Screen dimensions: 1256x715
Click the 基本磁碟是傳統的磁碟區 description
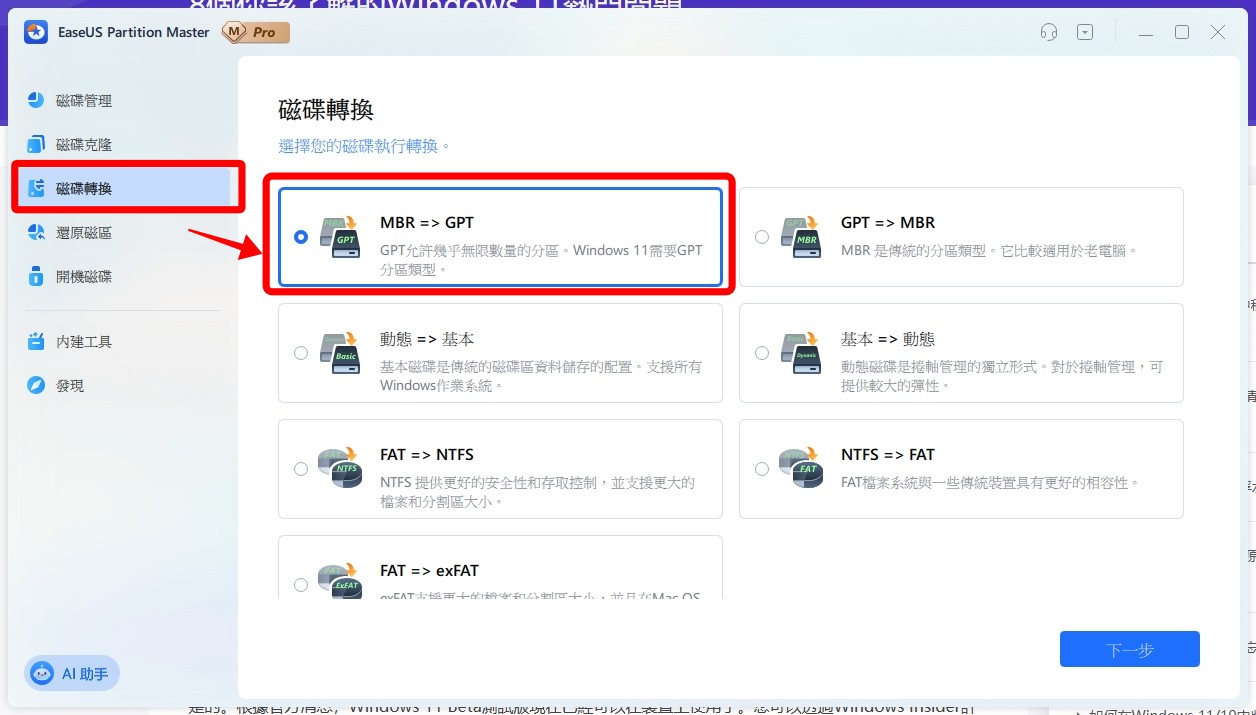coord(541,375)
